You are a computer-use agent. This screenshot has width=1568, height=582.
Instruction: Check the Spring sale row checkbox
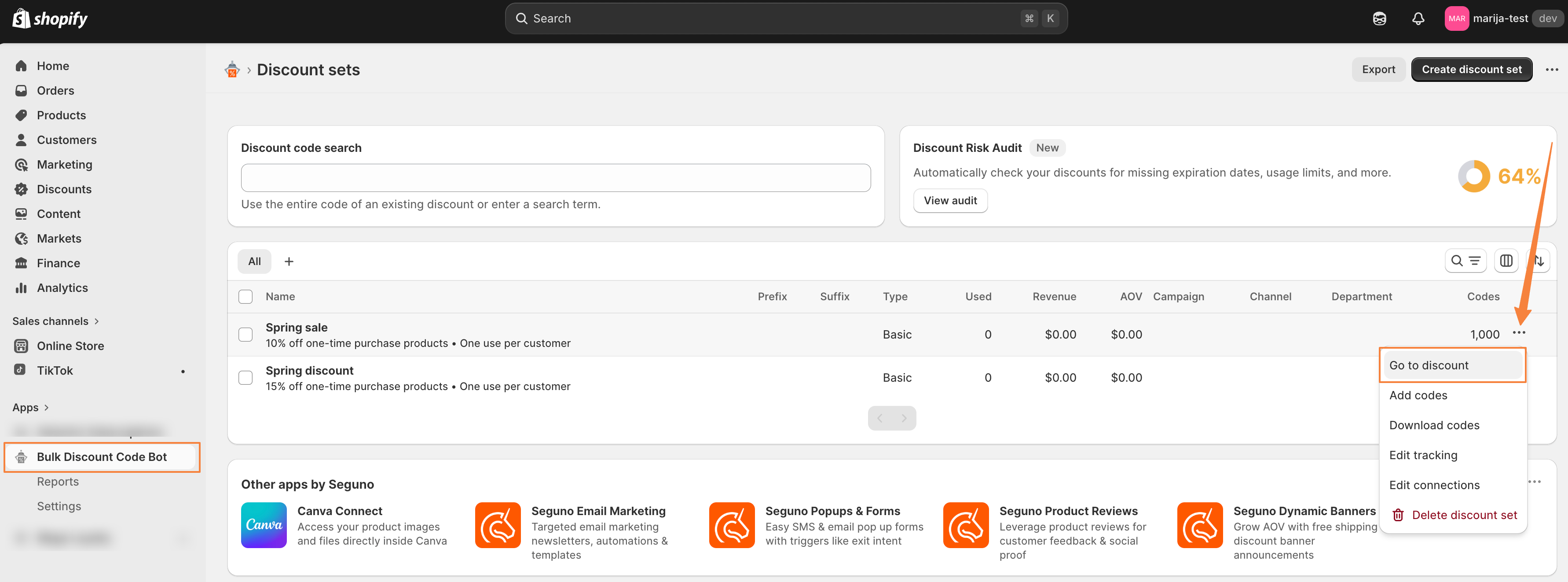(245, 334)
